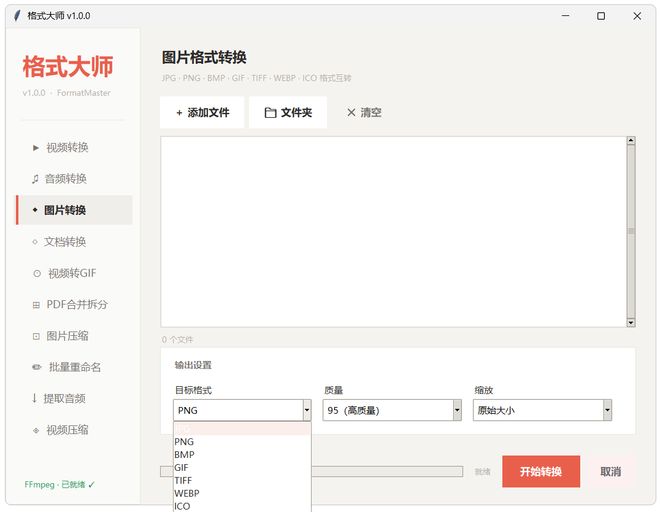Open 批量重命名 batch rename tool
This screenshot has width=660, height=512.
pos(75,367)
